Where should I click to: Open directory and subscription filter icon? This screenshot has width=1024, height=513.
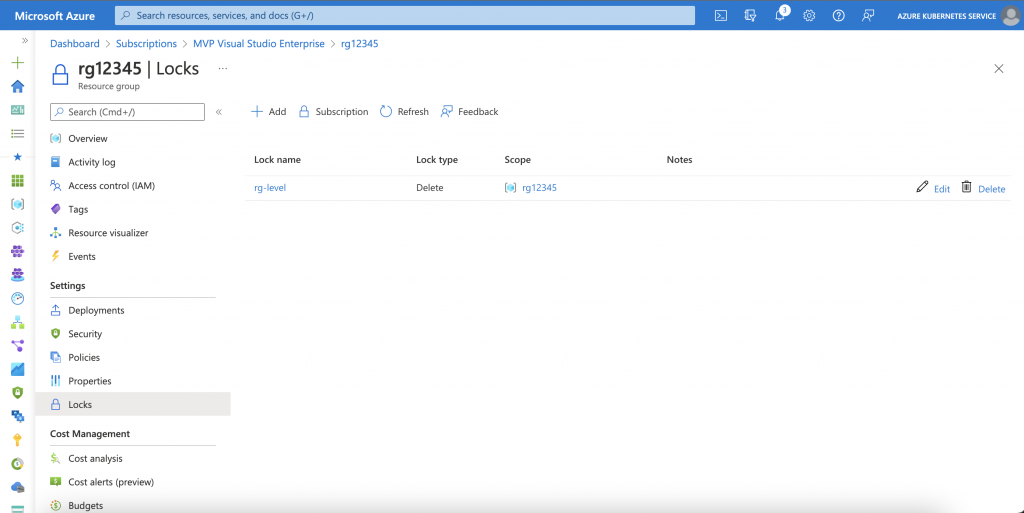pos(750,15)
